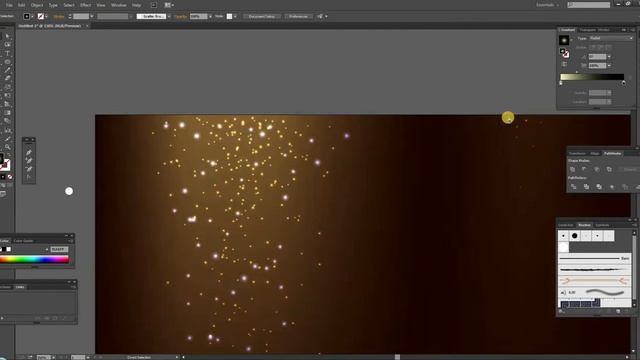Viewport: 640px width, 360px height.
Task: Open the gradient angle dropdown arrow
Action: pos(609,57)
